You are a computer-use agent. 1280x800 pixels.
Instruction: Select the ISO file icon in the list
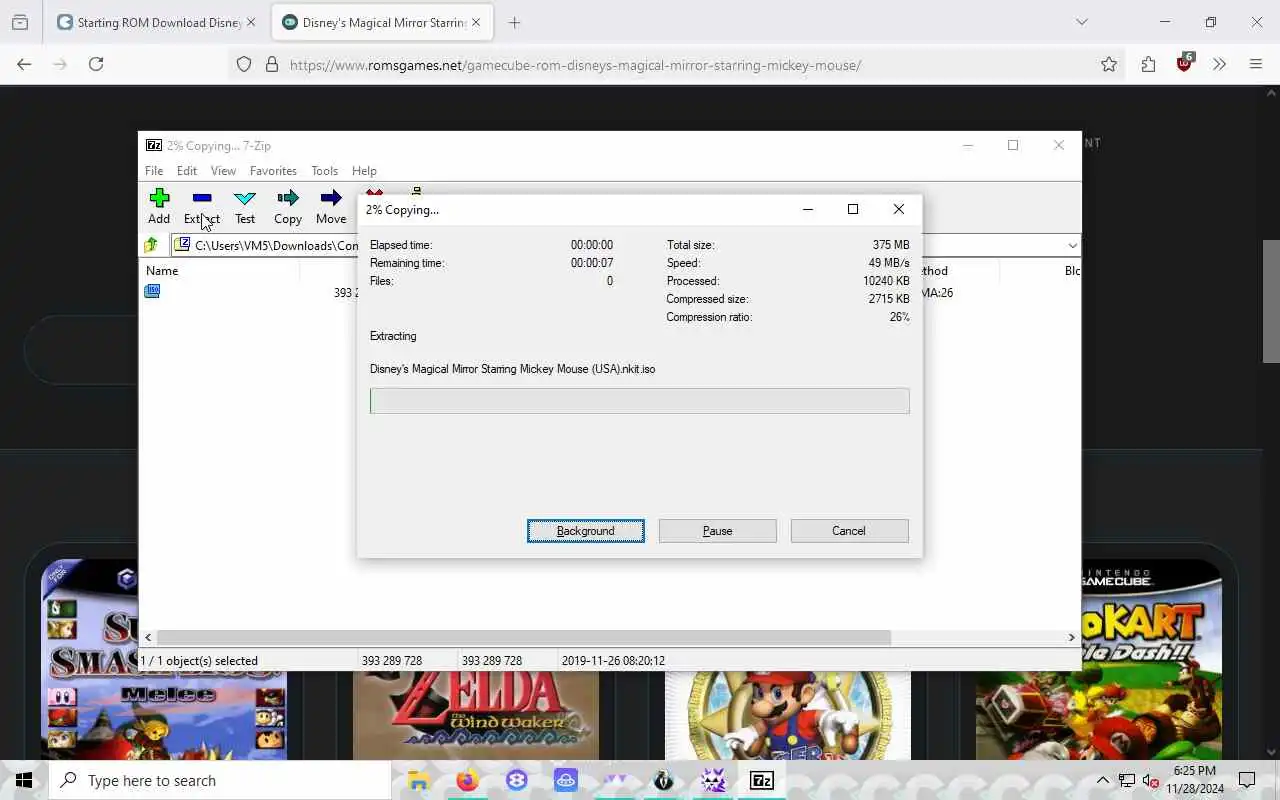point(152,291)
